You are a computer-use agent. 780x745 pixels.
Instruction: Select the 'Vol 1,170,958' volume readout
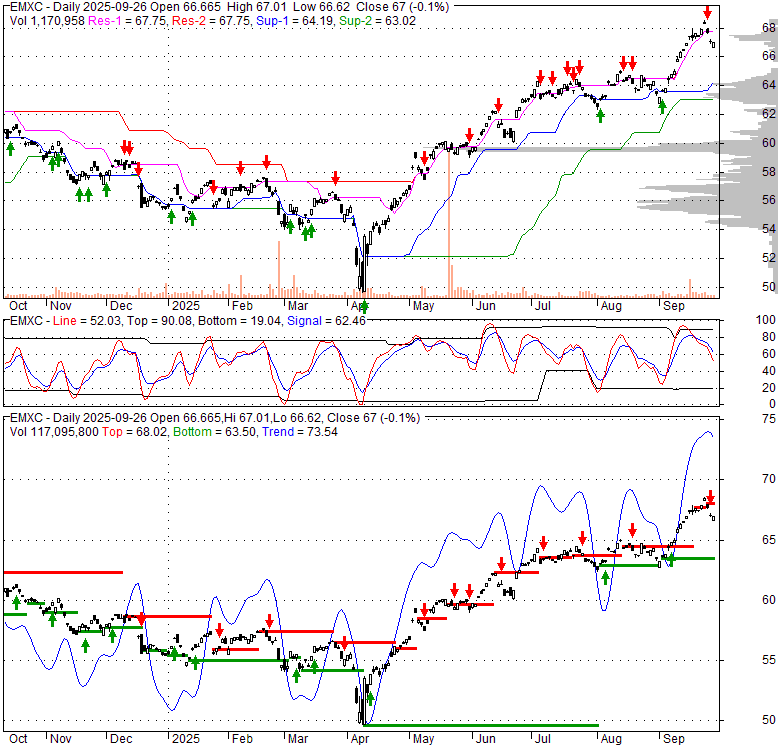point(47,21)
